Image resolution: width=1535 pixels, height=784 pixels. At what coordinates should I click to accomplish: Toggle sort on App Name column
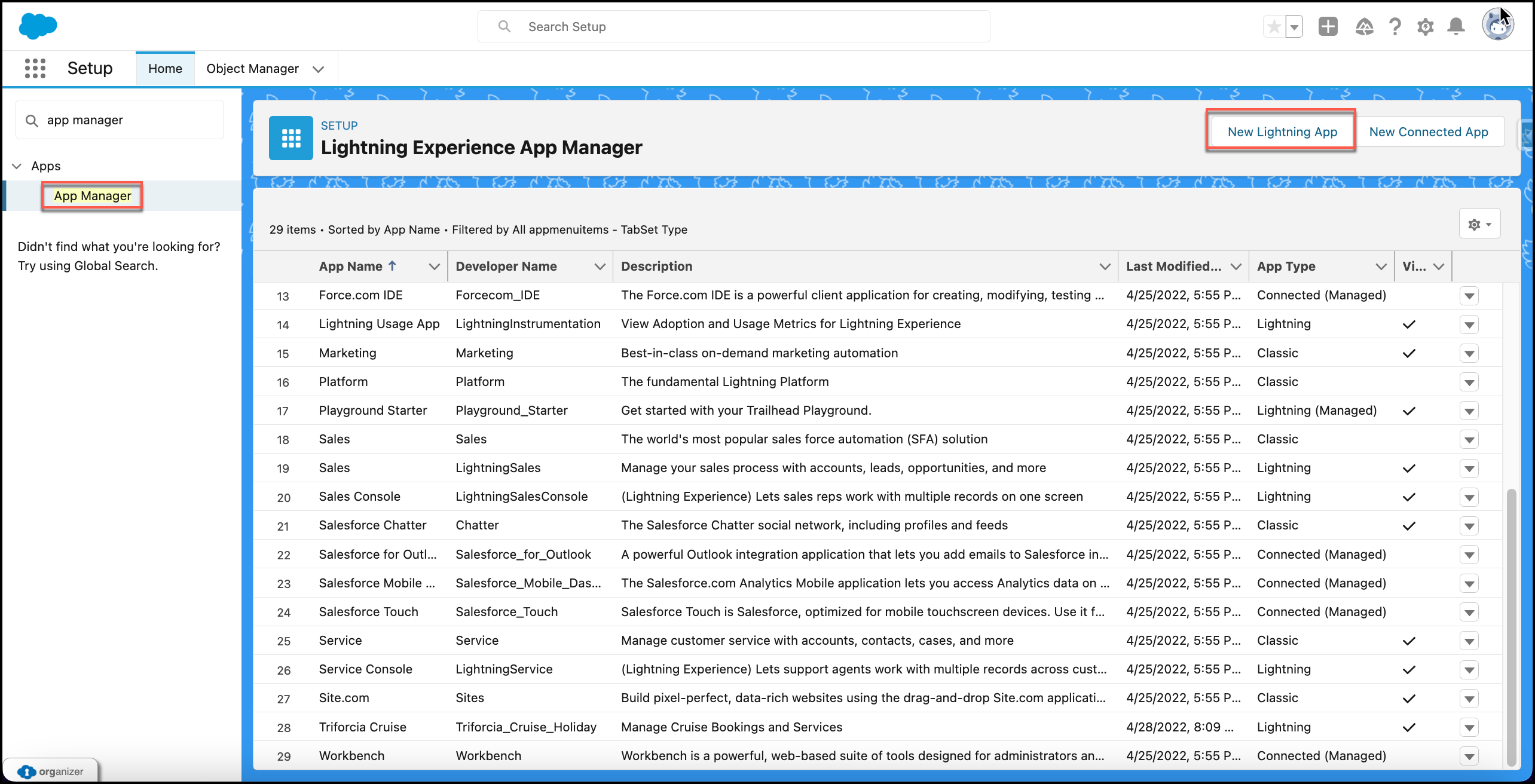[357, 267]
